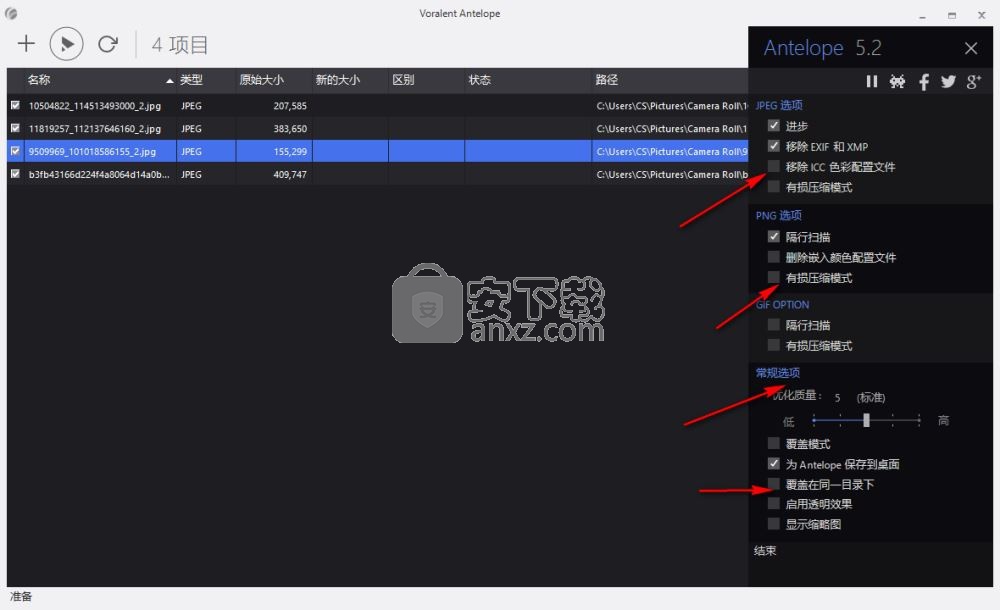This screenshot has height=610, width=1000.
Task: Minimize the Voralent Antelope window
Action: (x=922, y=15)
